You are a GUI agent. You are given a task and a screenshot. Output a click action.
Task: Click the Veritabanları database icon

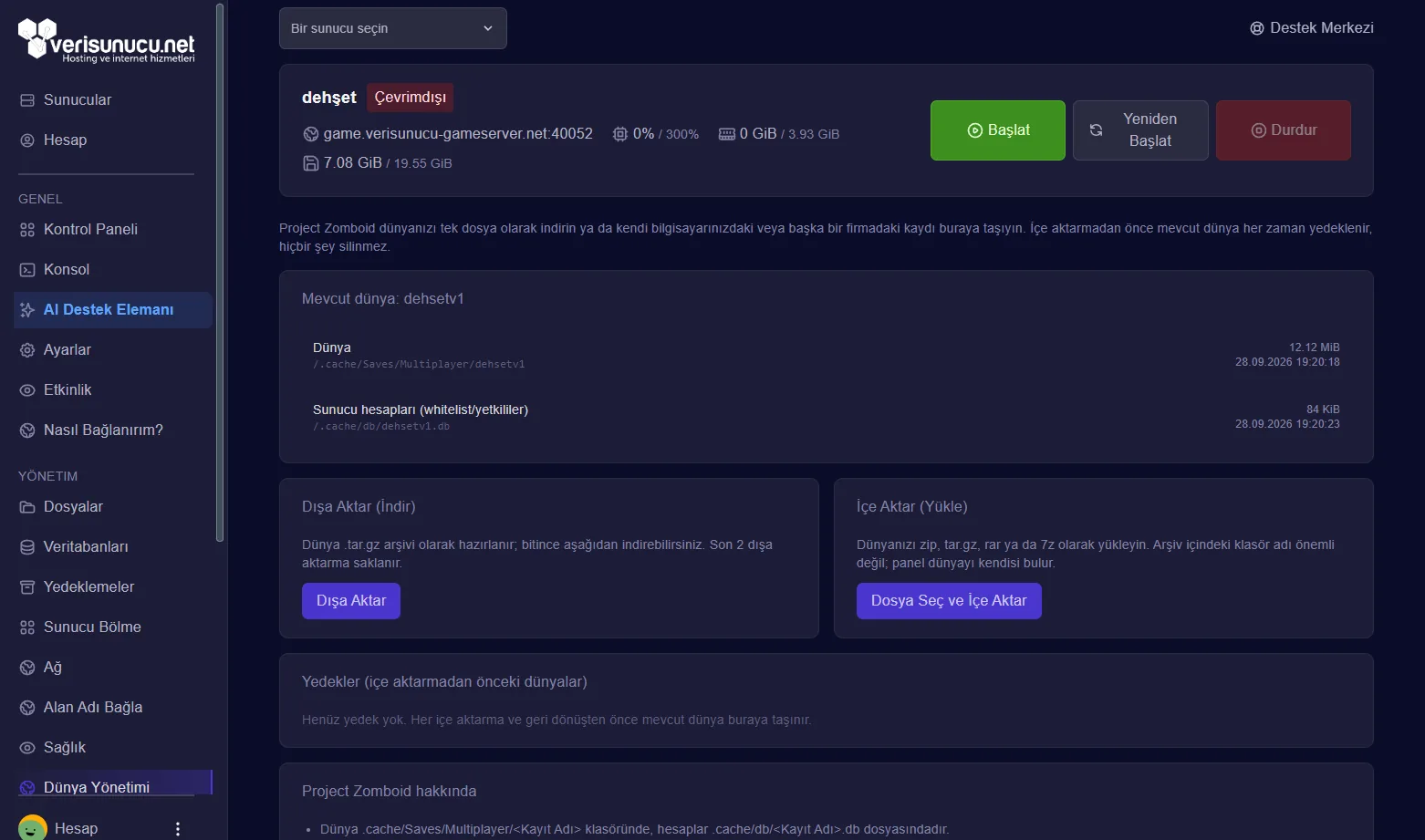27,547
